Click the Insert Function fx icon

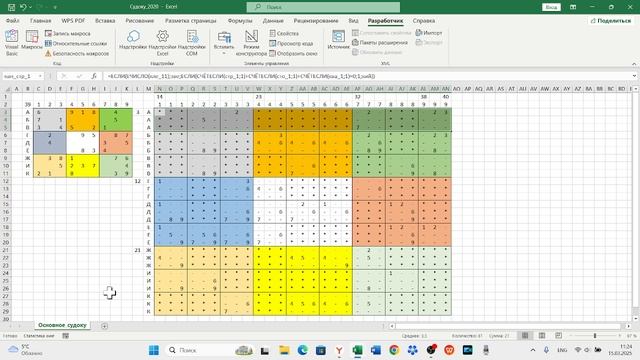point(94,76)
